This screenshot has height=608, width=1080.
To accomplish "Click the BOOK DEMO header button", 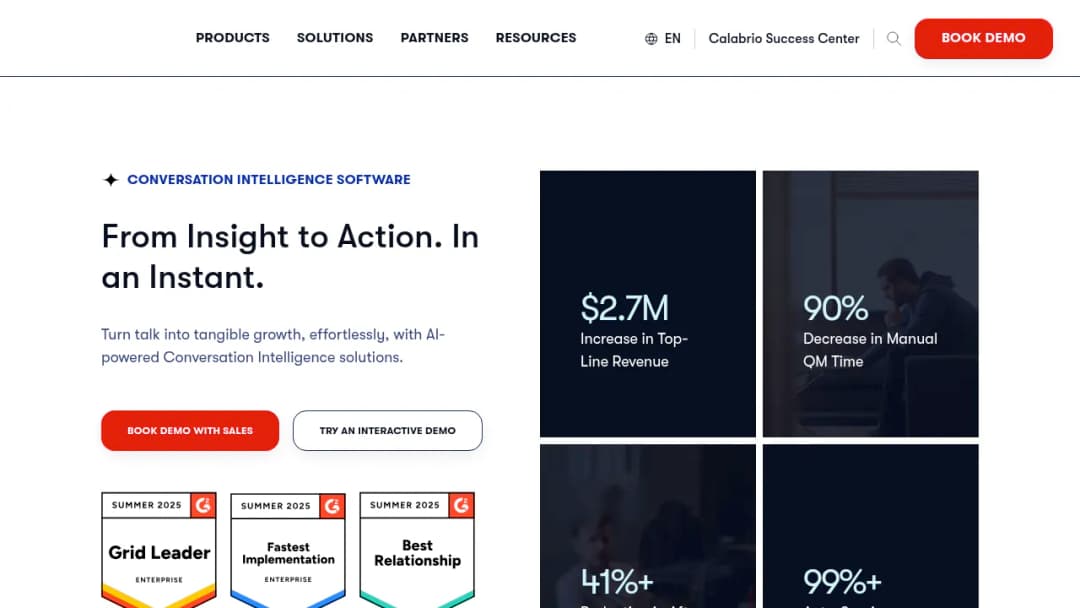I will point(983,39).
